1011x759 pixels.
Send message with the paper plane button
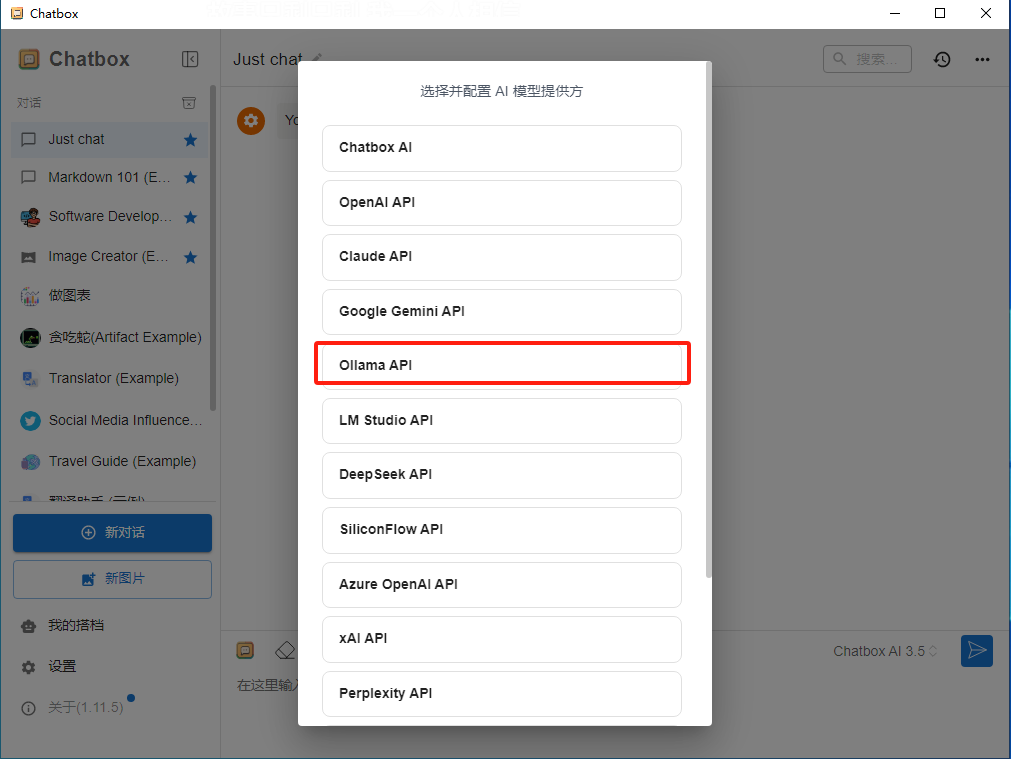point(977,651)
